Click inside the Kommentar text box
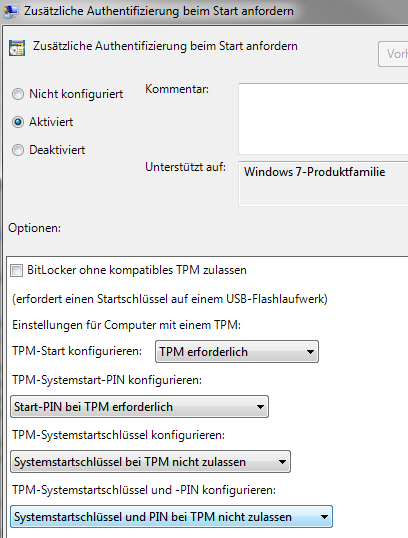 323,119
